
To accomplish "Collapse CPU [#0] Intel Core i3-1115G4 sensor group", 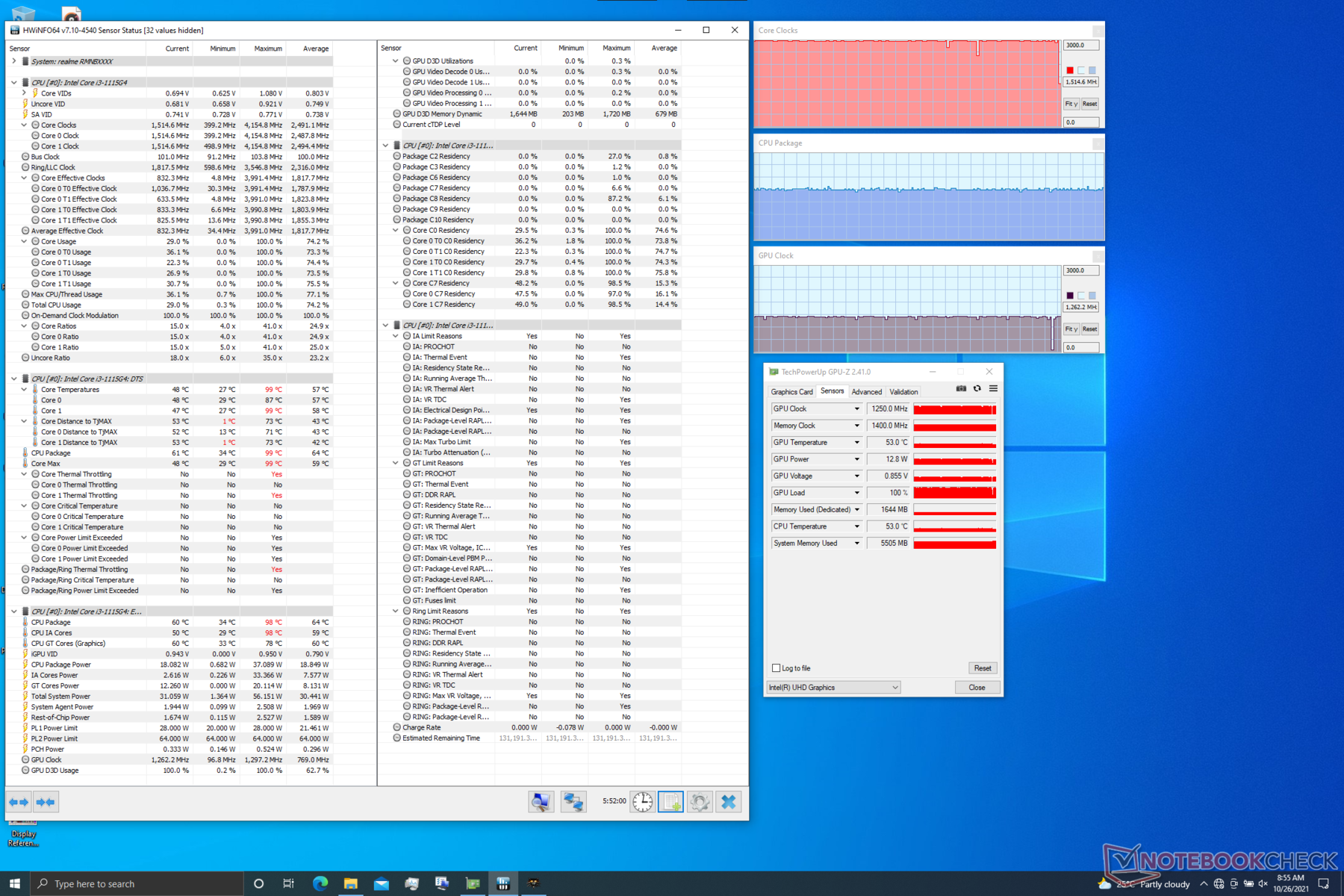I will point(13,83).
